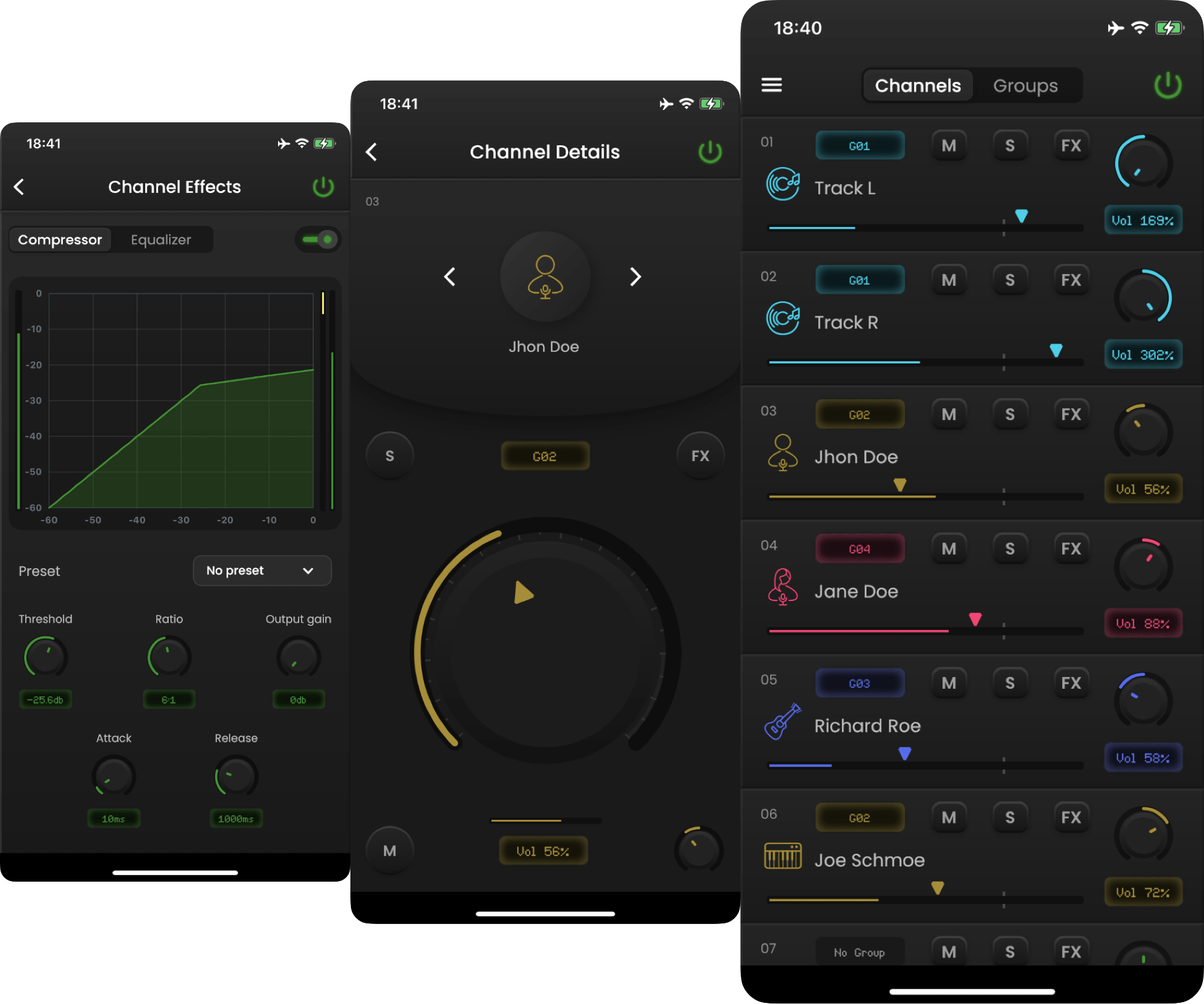
Task: Click the Track L volume slider handle
Action: 1021,216
